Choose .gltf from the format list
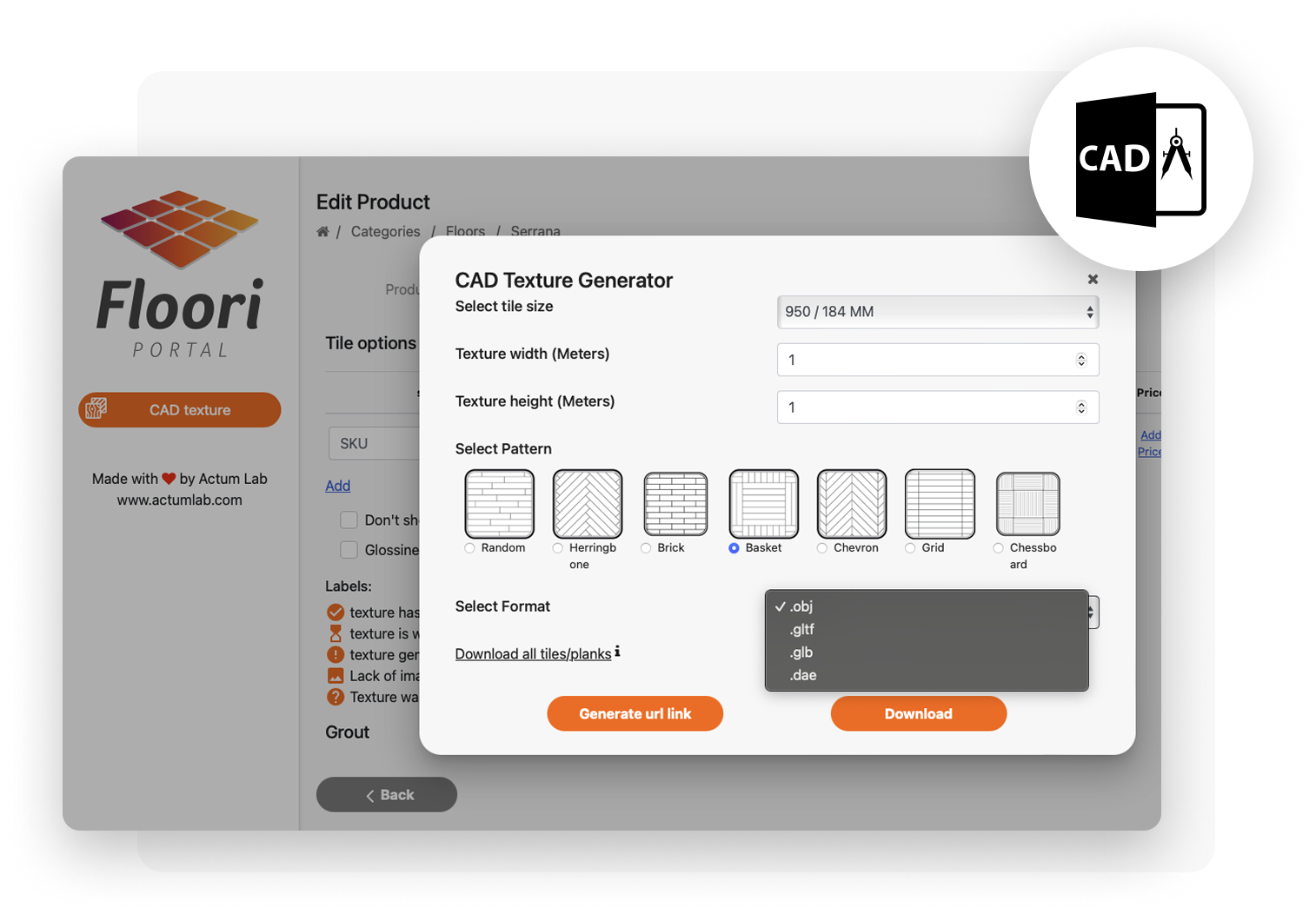 pos(802,629)
